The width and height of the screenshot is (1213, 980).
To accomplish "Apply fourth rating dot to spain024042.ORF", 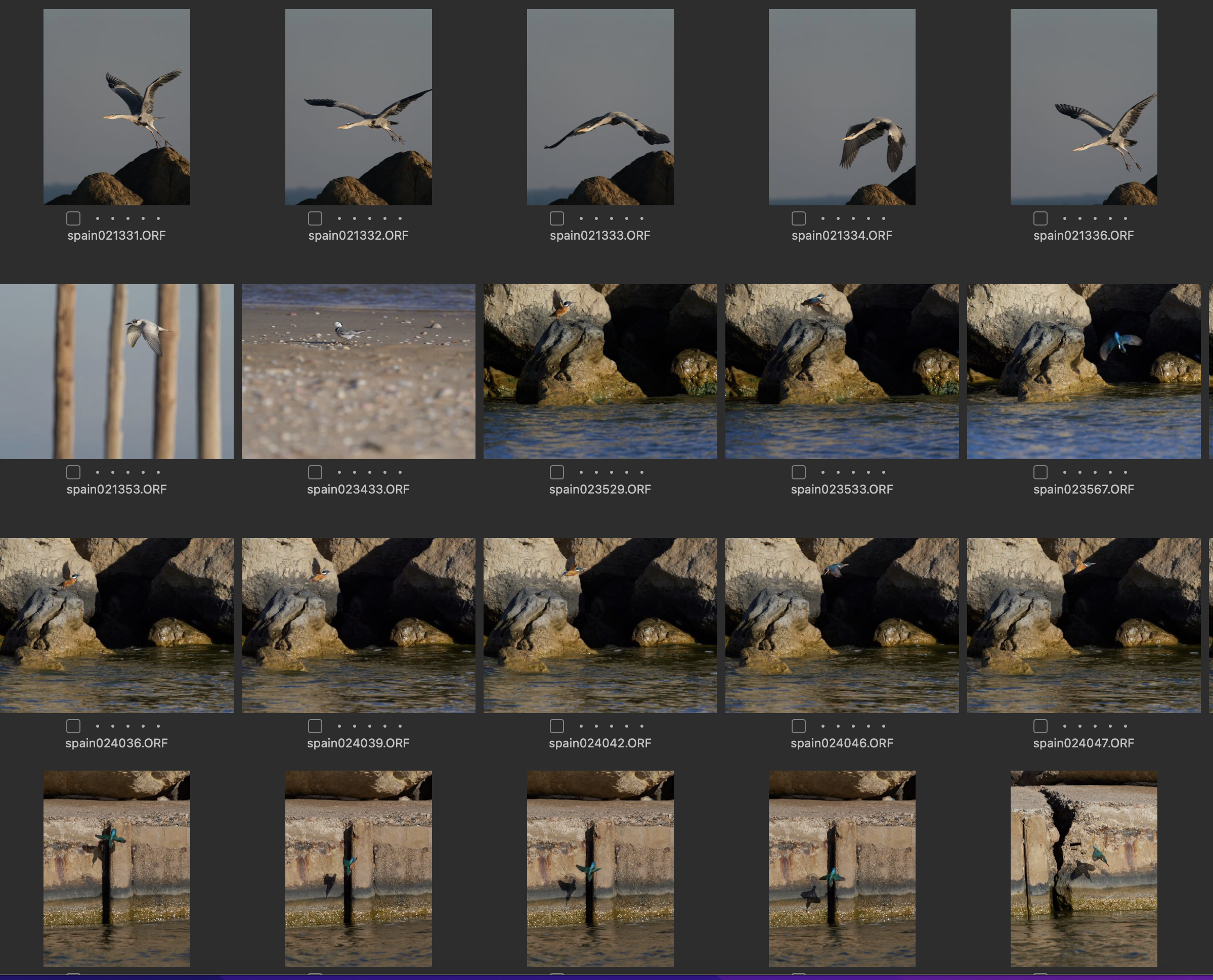I will 627,726.
